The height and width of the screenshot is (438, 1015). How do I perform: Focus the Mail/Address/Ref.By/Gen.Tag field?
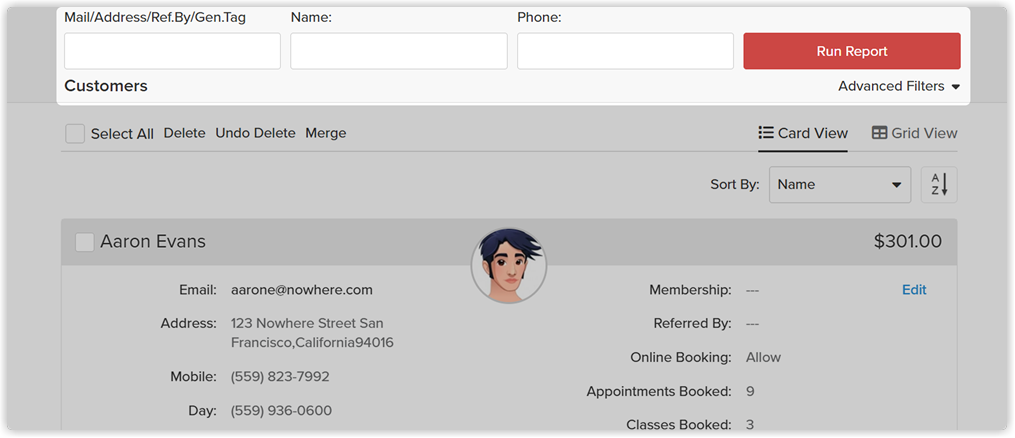pyautogui.click(x=172, y=51)
